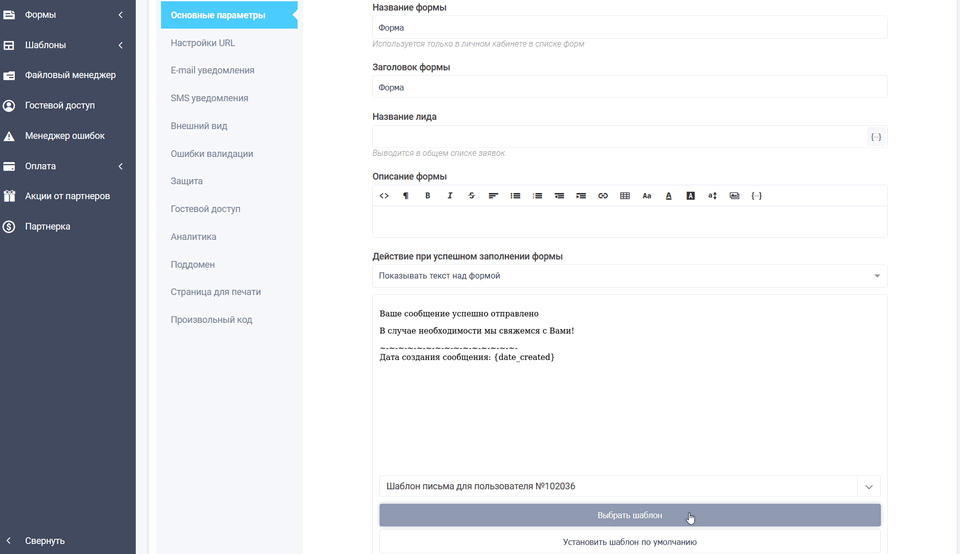Insert a hyperlink via link icon
The image size is (960, 554).
[602, 196]
